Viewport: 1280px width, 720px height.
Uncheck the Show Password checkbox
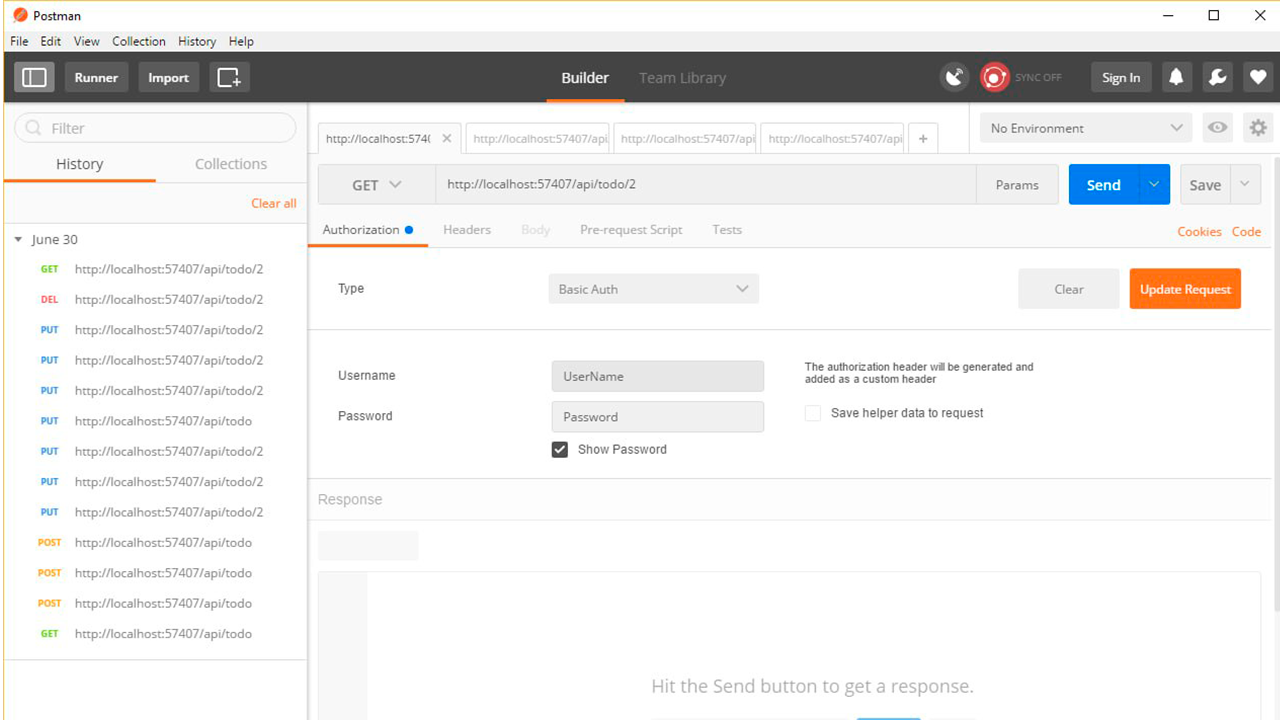click(560, 449)
